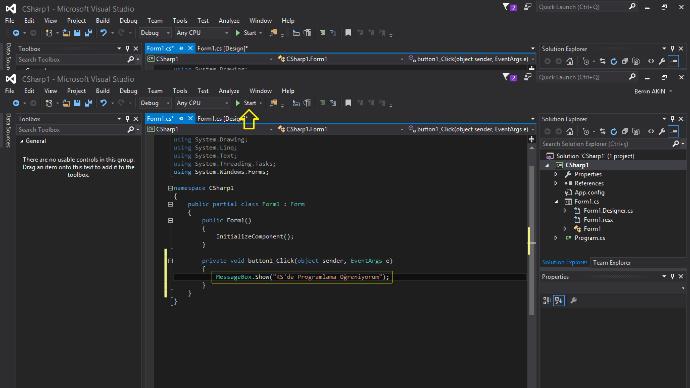Select Form1.resx in lower Solution Explorer
This screenshot has width=690, height=388.
[x=598, y=220]
